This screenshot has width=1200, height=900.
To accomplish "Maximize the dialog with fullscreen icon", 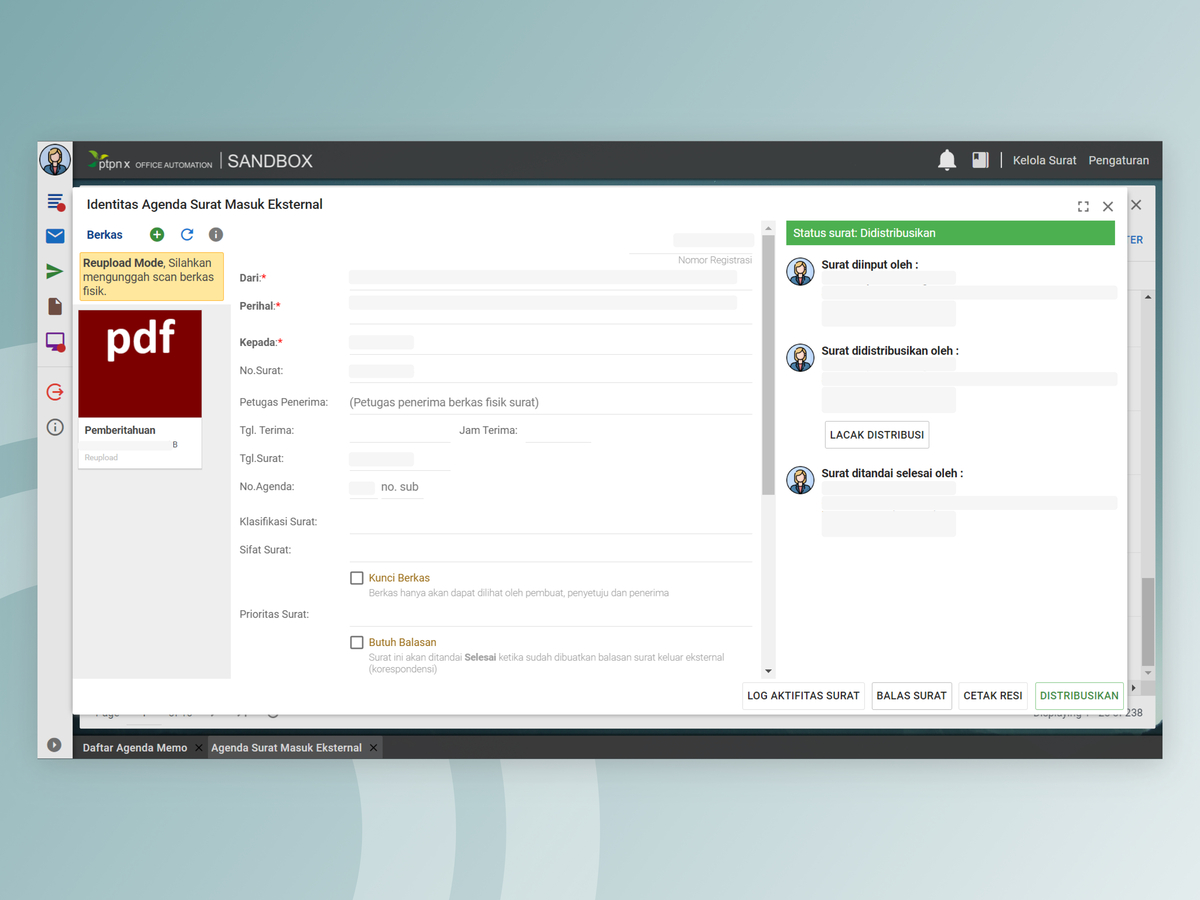I will (1083, 206).
